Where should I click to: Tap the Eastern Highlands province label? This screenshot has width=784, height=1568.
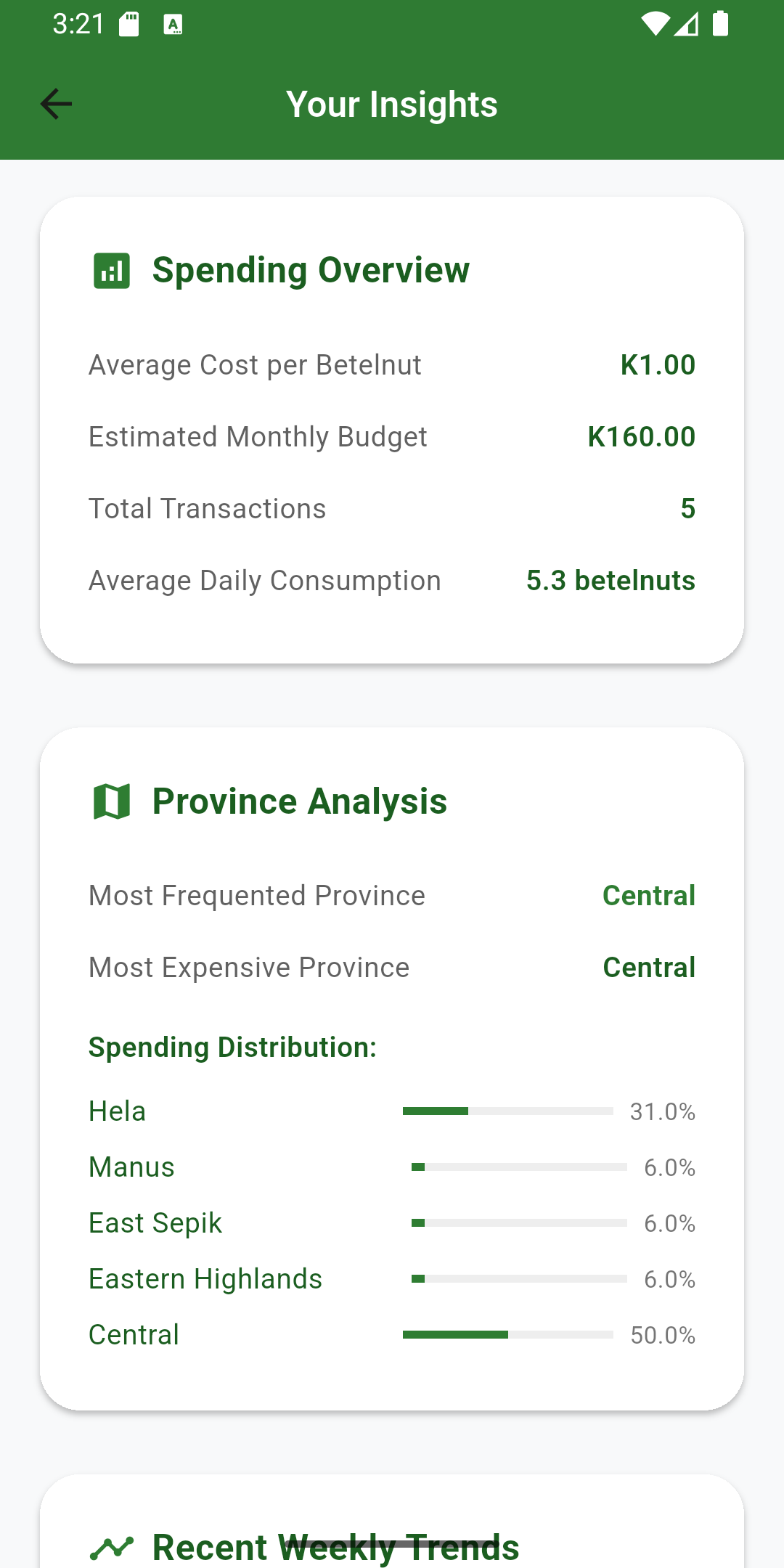[x=205, y=1279]
